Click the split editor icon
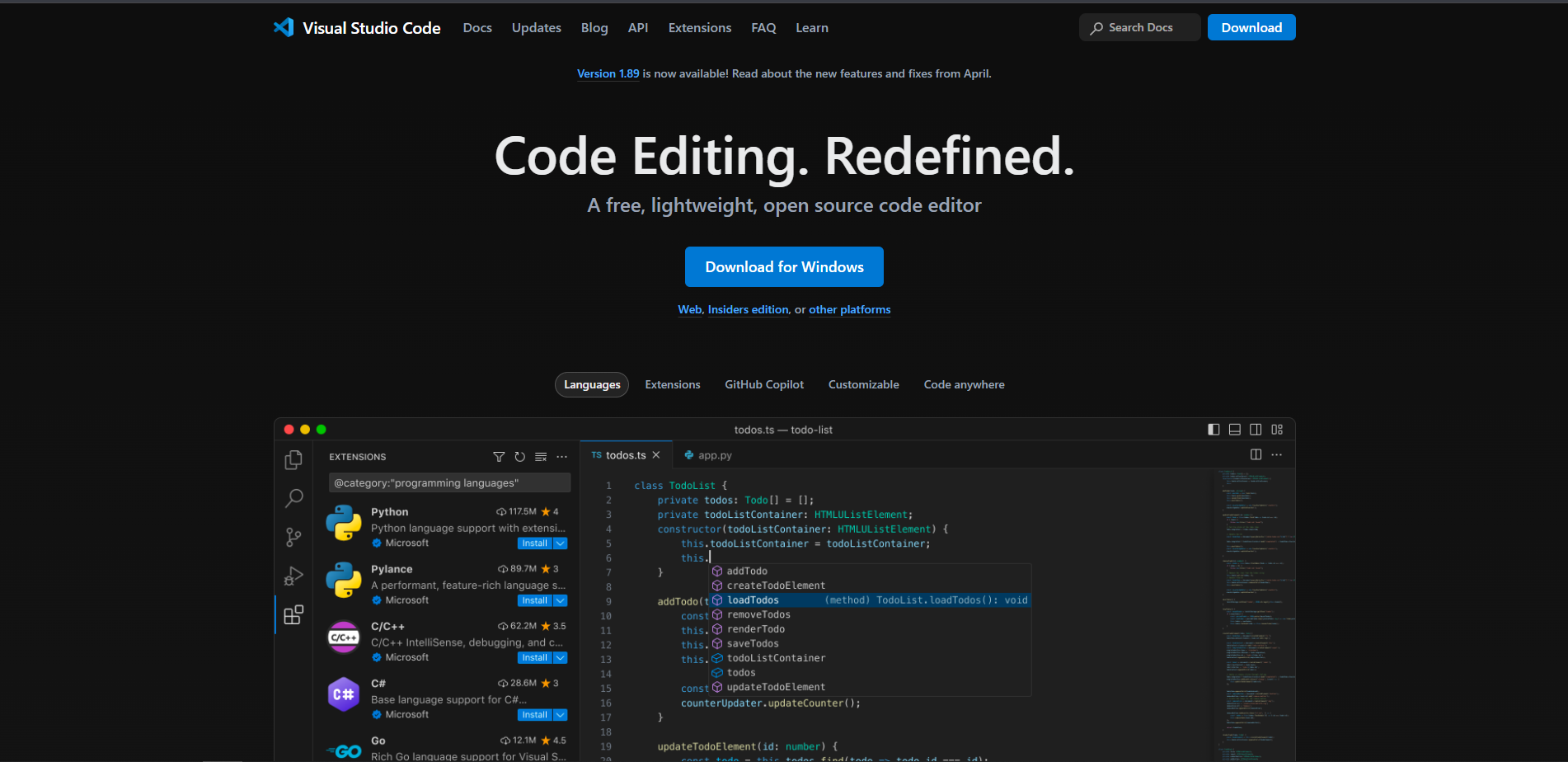 click(x=1256, y=454)
